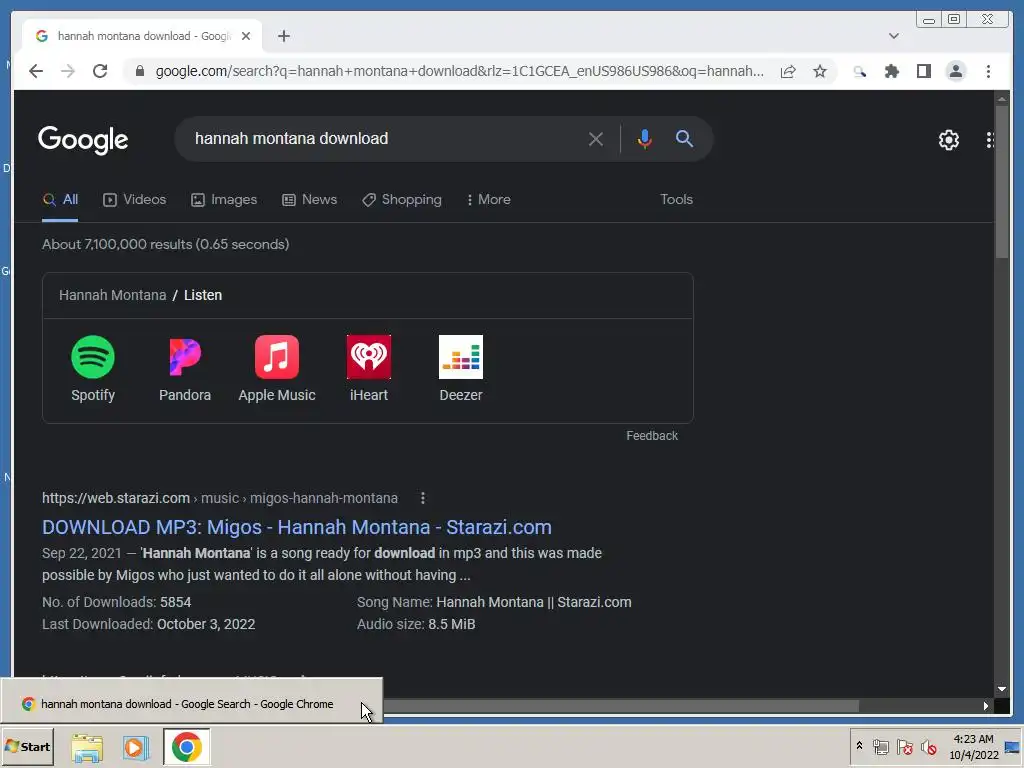Close the hannah montana download tab
The width and height of the screenshot is (1024, 768).
[246, 36]
